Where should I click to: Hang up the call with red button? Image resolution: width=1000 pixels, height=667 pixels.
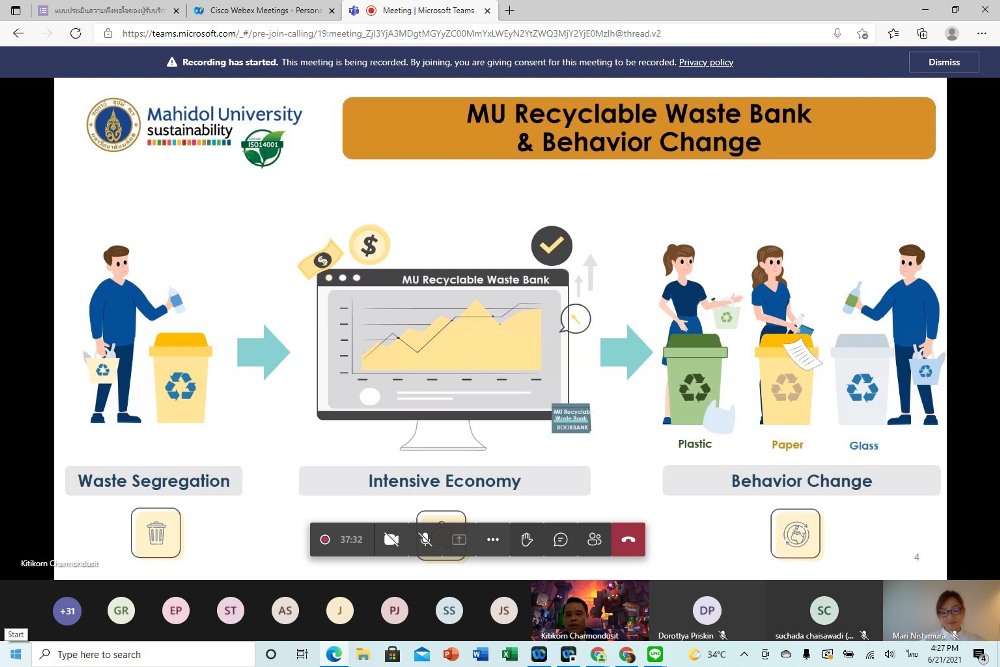[x=628, y=540]
